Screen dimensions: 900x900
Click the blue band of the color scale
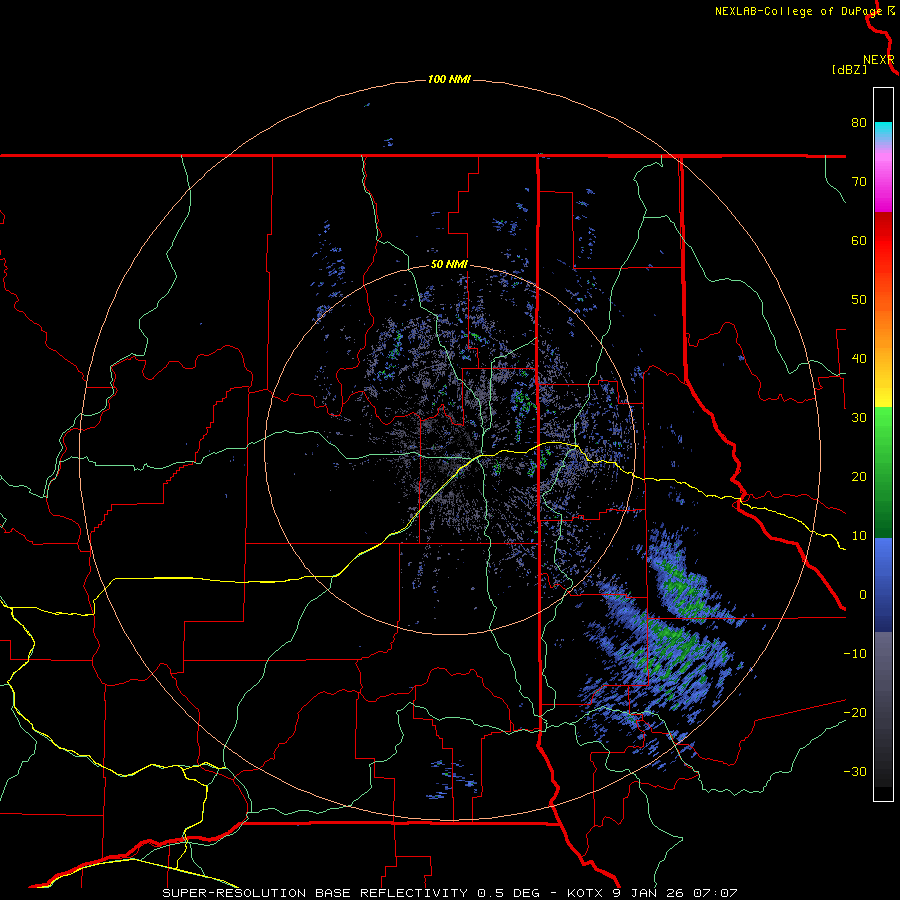pos(883,585)
